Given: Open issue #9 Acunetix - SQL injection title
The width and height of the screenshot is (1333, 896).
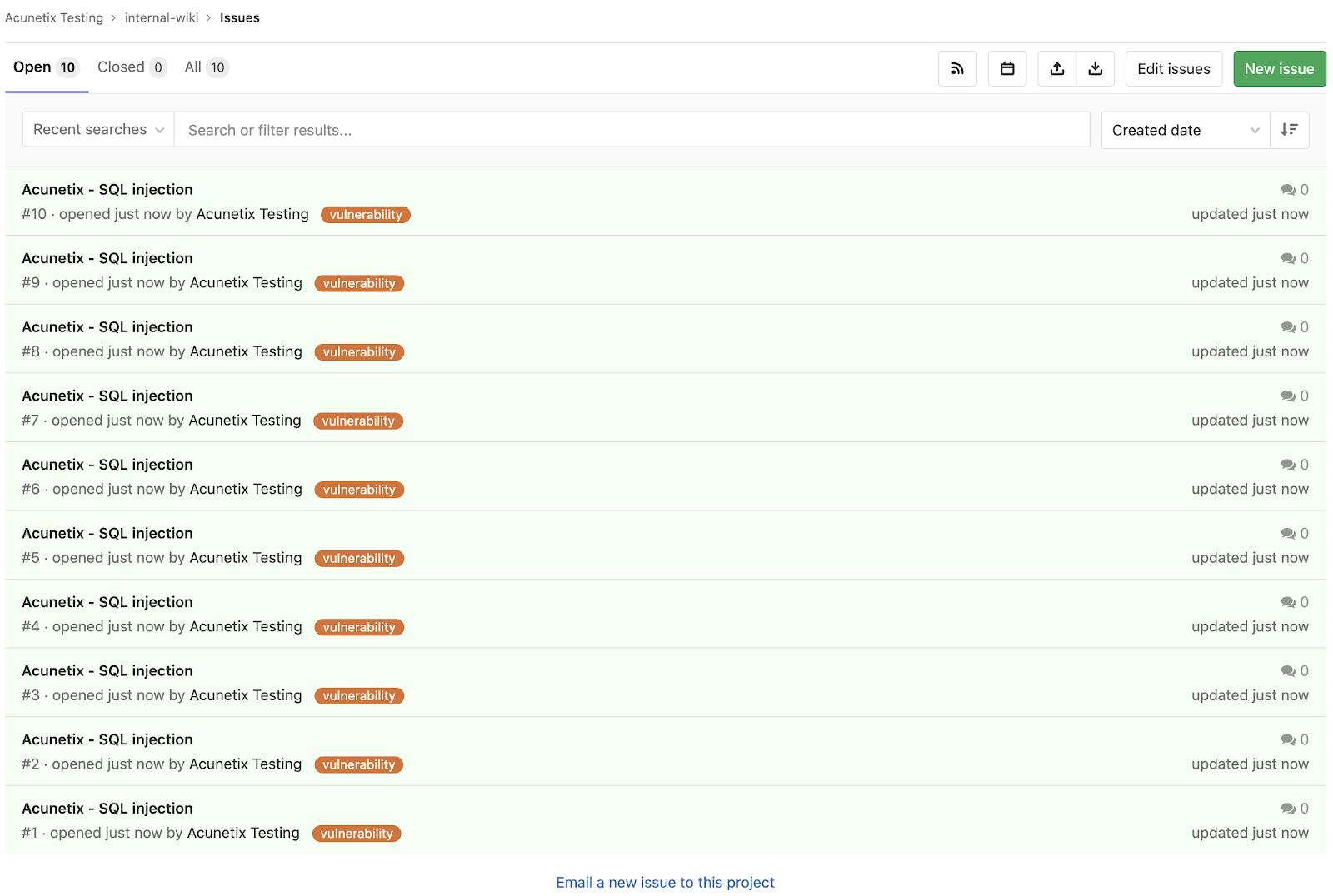Looking at the screenshot, I should point(107,259).
